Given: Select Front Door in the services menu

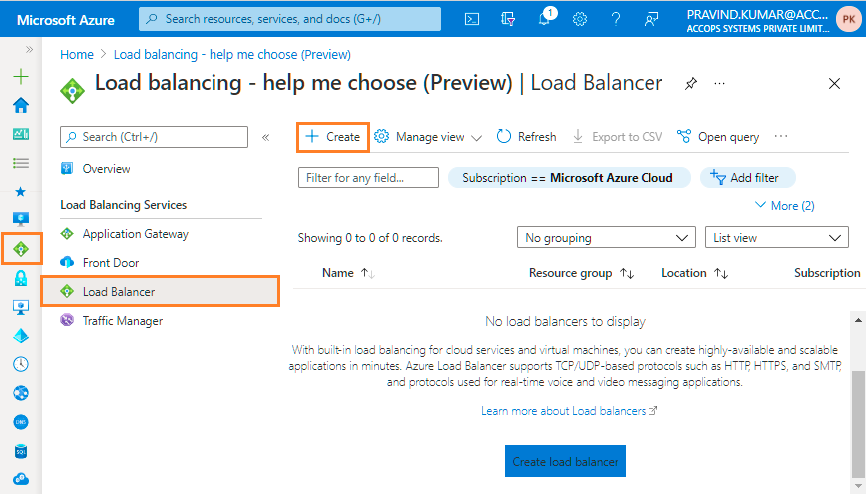Looking at the screenshot, I should point(110,263).
